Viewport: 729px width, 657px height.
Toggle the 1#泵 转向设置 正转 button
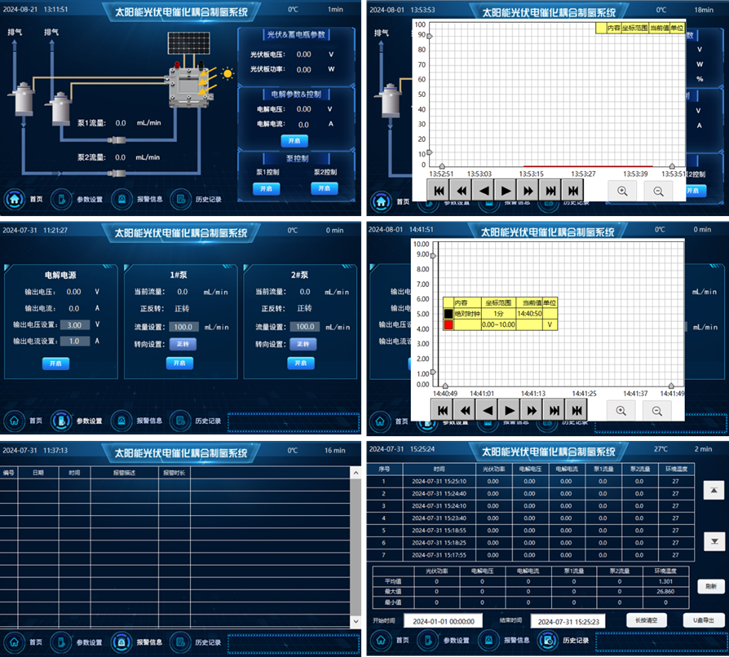click(x=184, y=343)
